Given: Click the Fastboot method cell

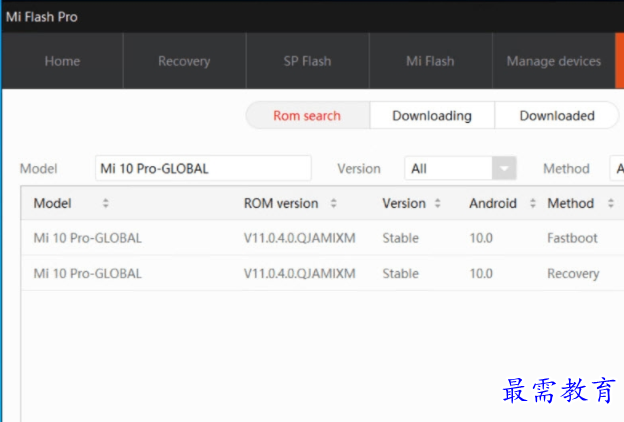Looking at the screenshot, I should pyautogui.click(x=572, y=238).
